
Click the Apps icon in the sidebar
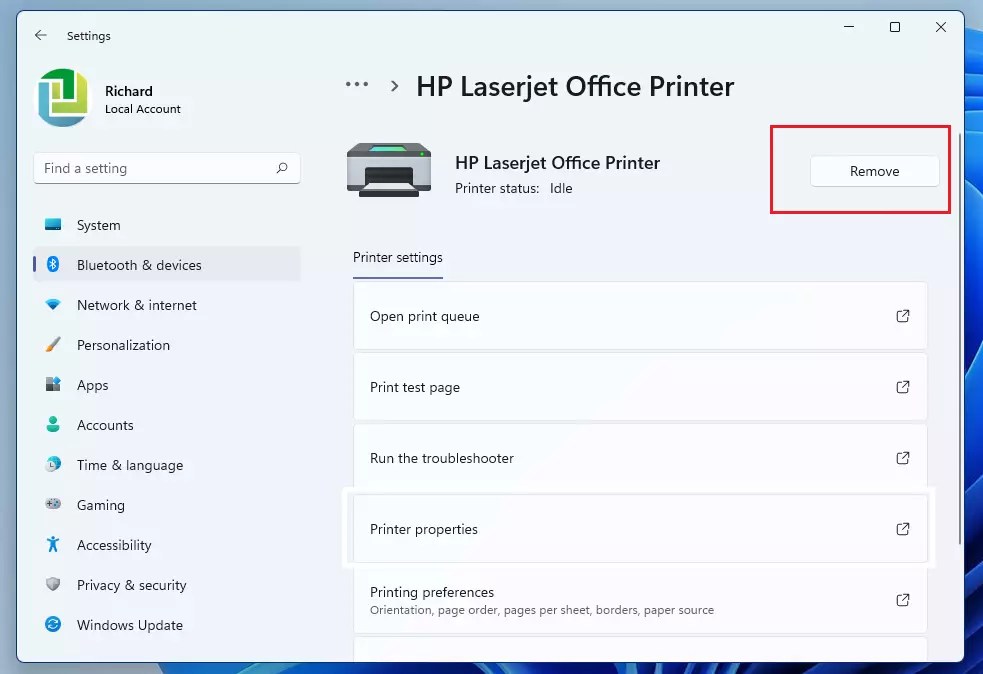pos(53,385)
